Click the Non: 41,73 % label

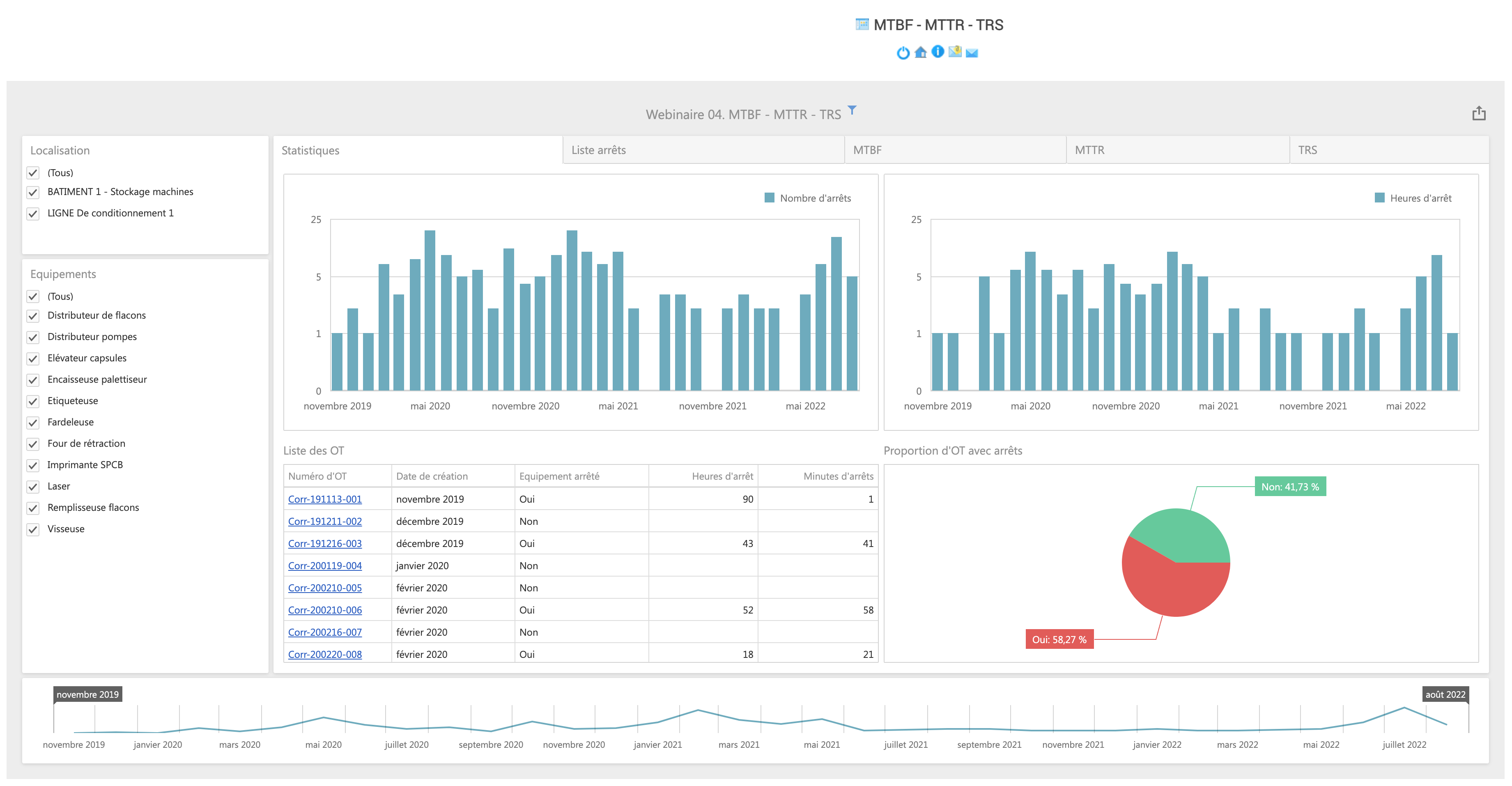click(x=1290, y=487)
